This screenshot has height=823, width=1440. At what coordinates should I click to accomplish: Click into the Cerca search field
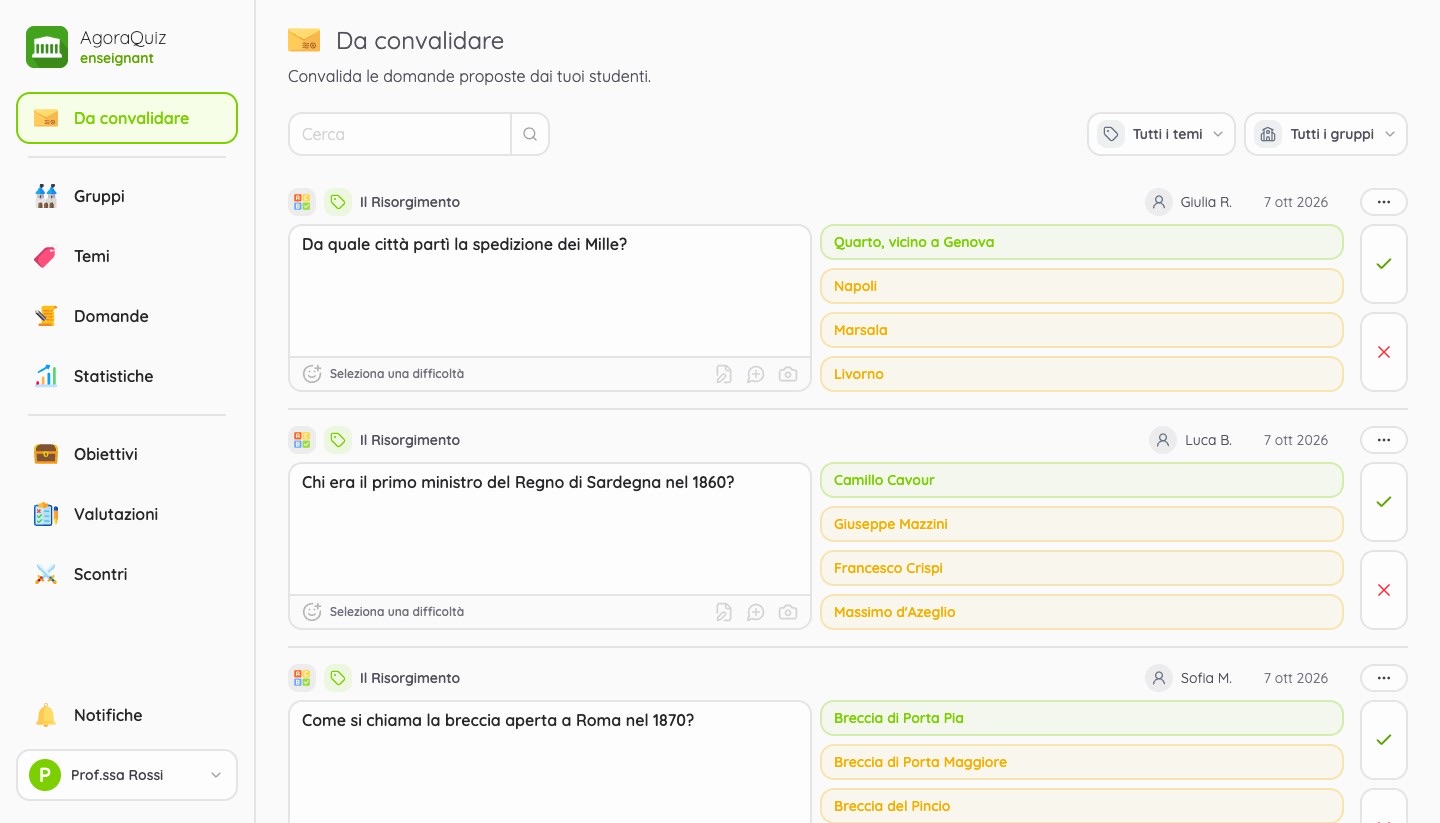coord(400,134)
